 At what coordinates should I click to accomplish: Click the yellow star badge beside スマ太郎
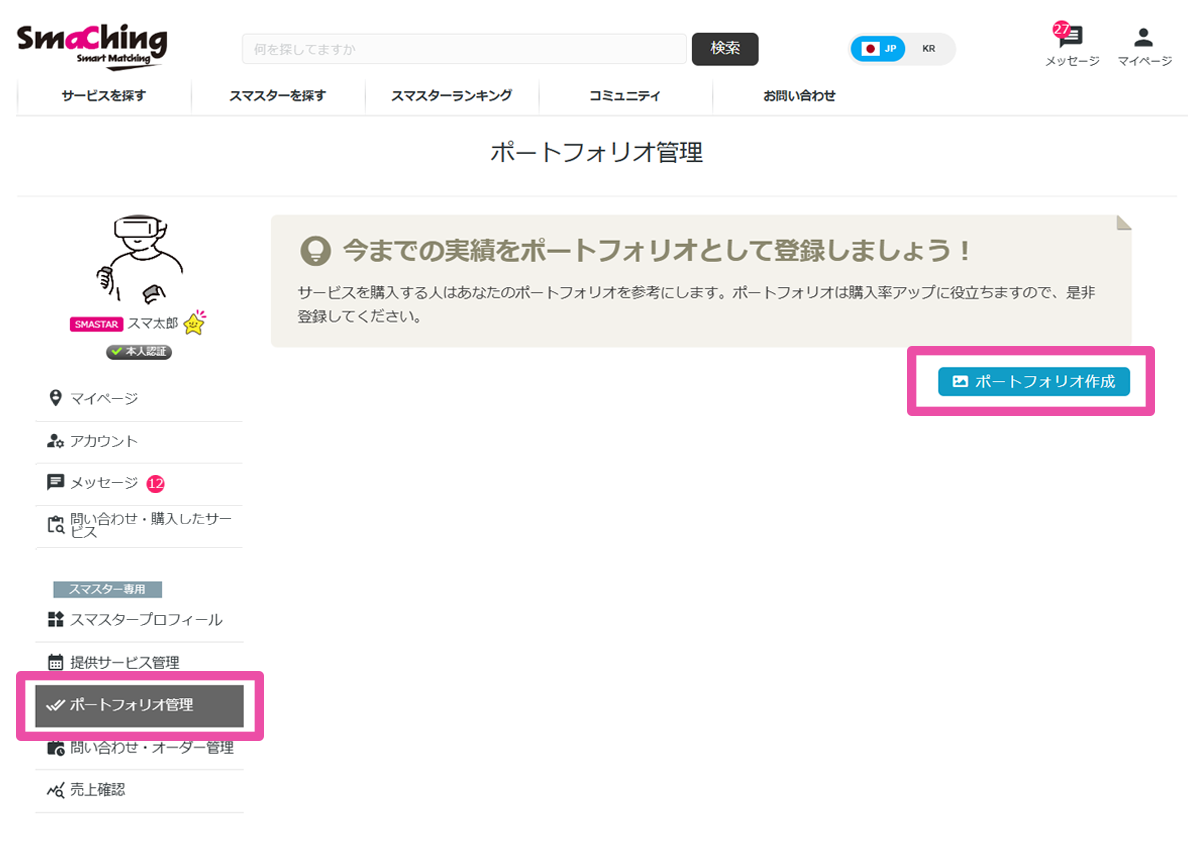tap(194, 324)
